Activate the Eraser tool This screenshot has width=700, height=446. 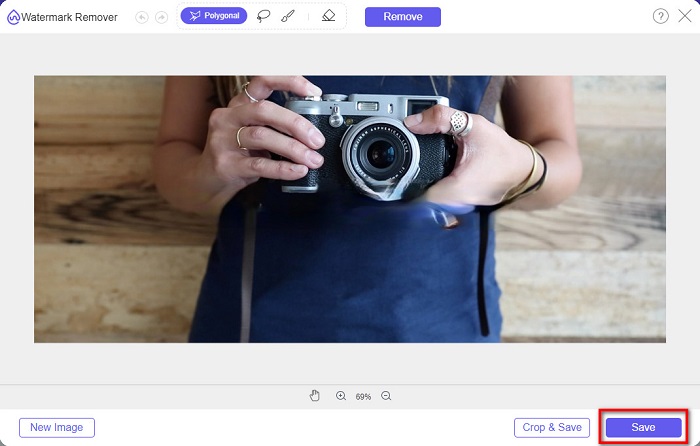tap(329, 16)
